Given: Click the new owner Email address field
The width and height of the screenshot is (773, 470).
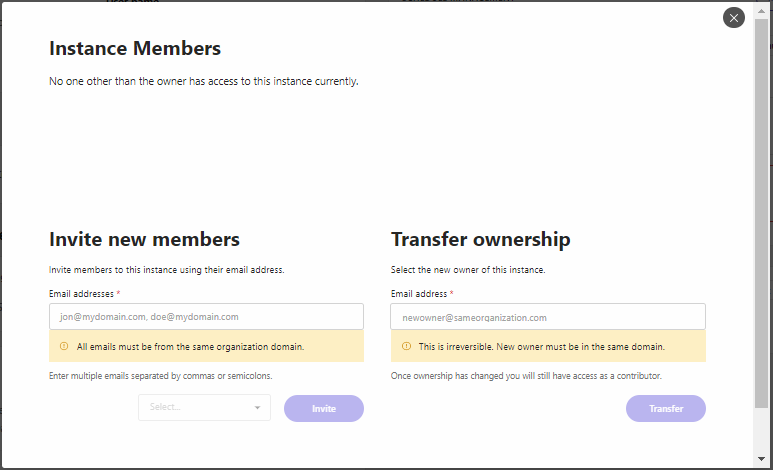Looking at the screenshot, I should (x=548, y=317).
